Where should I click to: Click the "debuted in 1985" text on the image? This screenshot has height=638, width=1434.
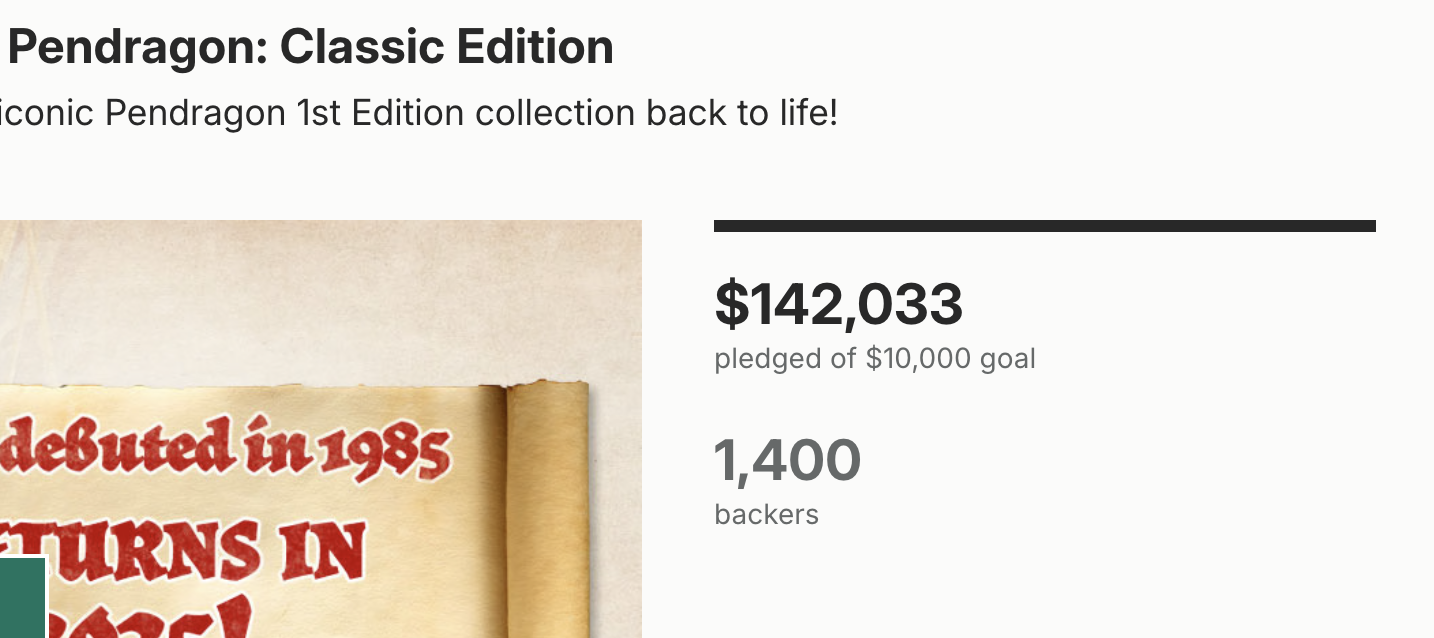click(x=222, y=450)
